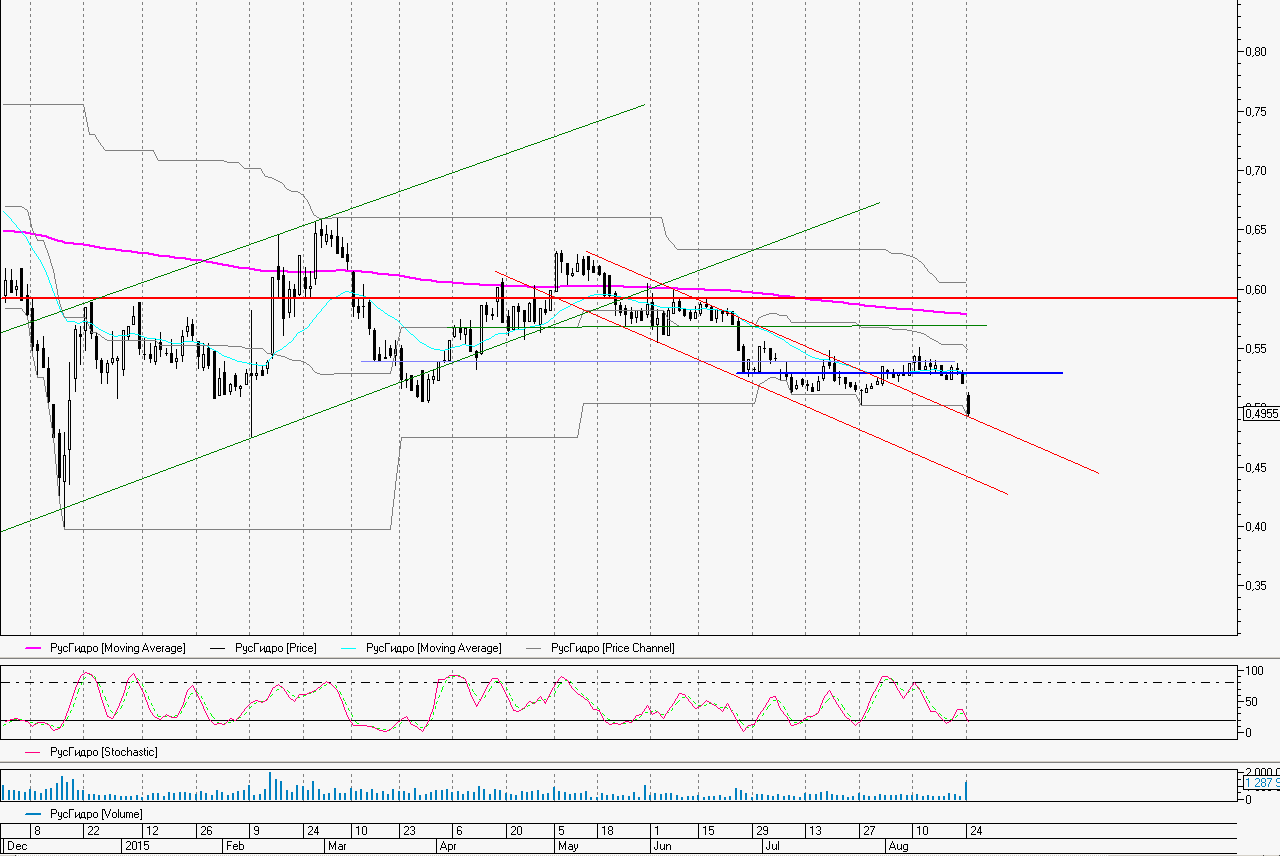
Task: Click the Dec label on time axis
Action: click(x=17, y=846)
